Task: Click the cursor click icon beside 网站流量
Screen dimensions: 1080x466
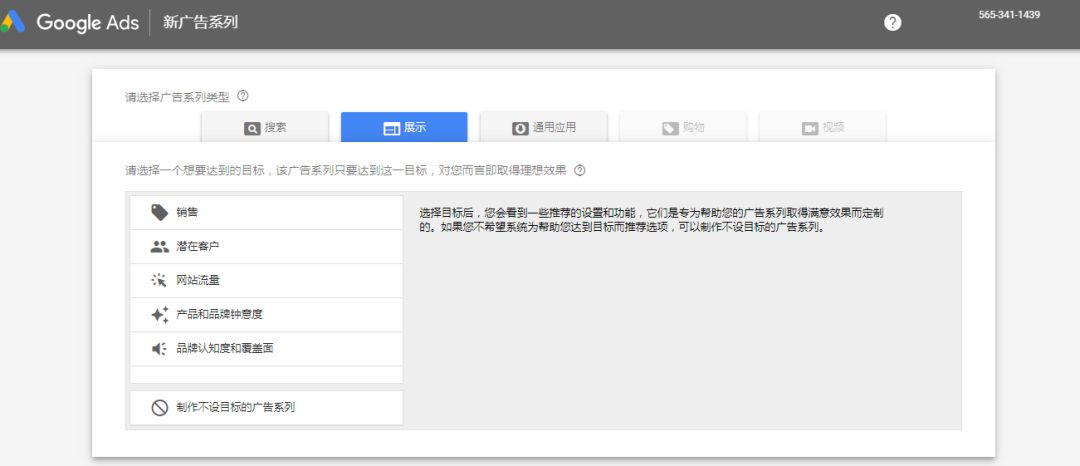Action: click(x=159, y=280)
